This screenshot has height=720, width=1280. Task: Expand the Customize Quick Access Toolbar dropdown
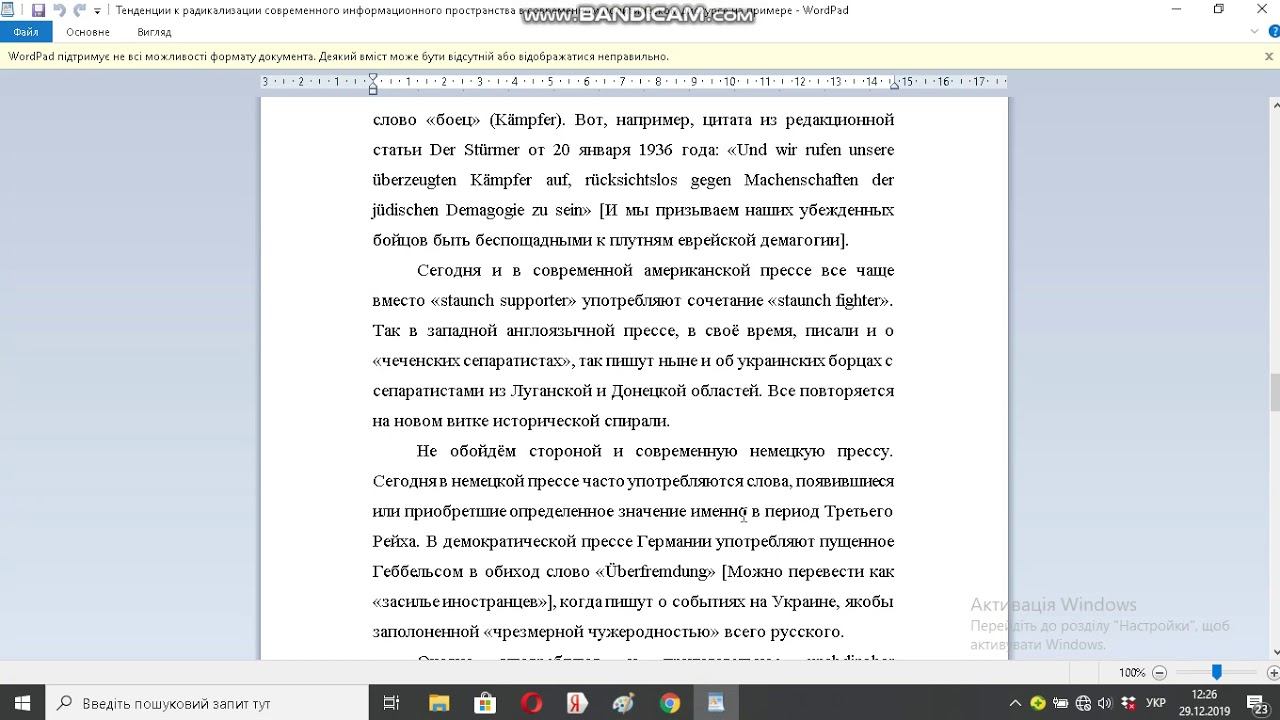97,11
